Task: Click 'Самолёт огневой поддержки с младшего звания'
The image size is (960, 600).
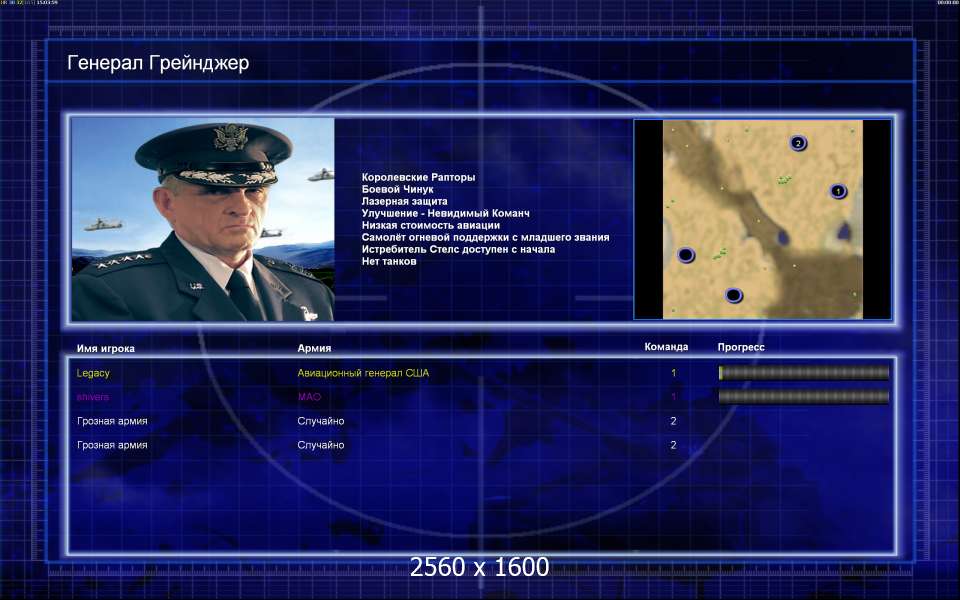Action: tap(485, 237)
